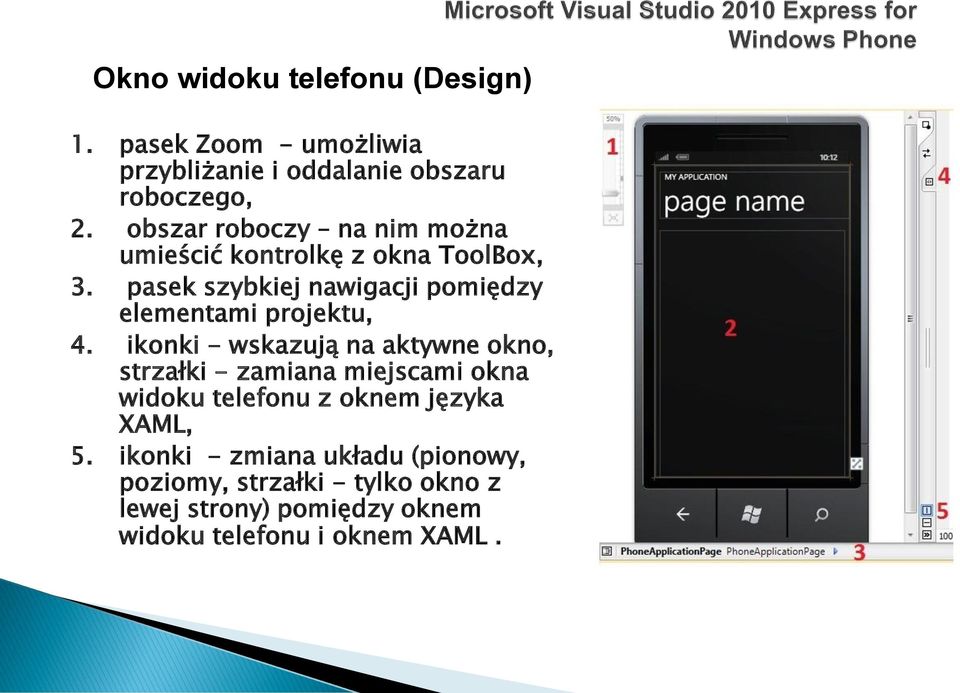The width and height of the screenshot is (960, 693).
Task: Select the Design view tab icon
Action: [x=926, y=125]
